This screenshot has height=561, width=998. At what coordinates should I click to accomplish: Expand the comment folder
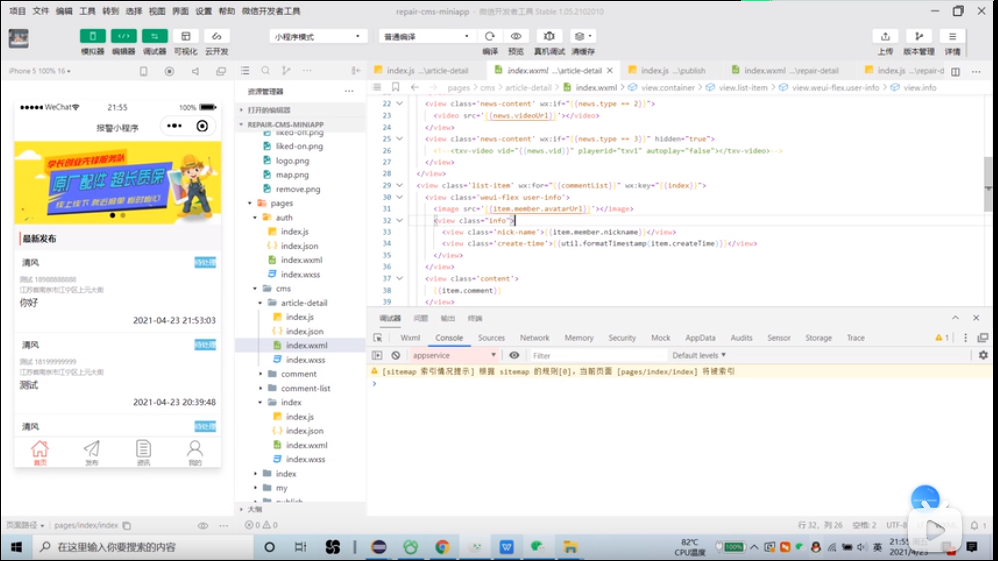[x=260, y=374]
